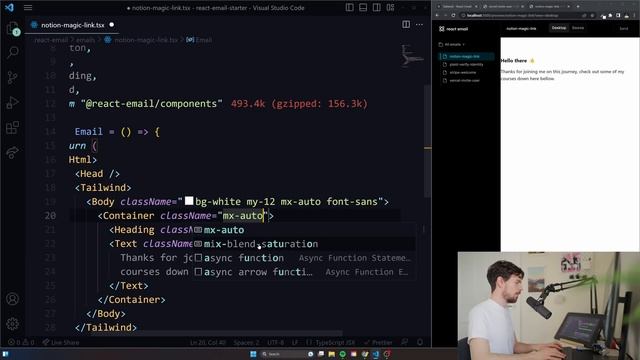Open vercel-invite-user in the emails sidebar
The image size is (640, 360).
[x=464, y=80]
